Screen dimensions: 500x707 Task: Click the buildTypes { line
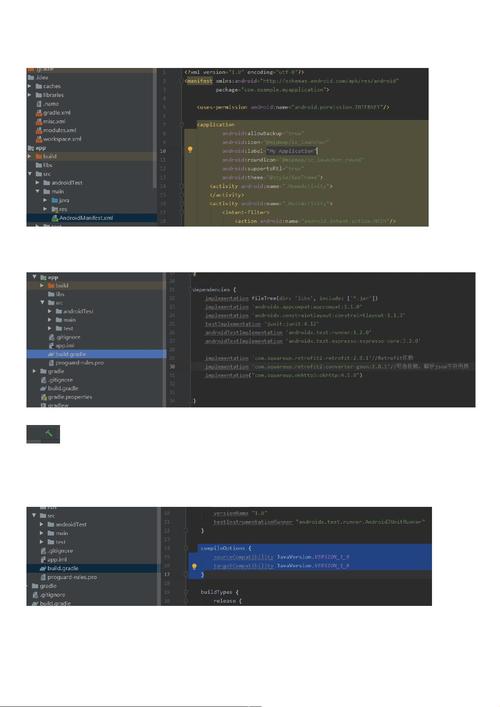220,592
